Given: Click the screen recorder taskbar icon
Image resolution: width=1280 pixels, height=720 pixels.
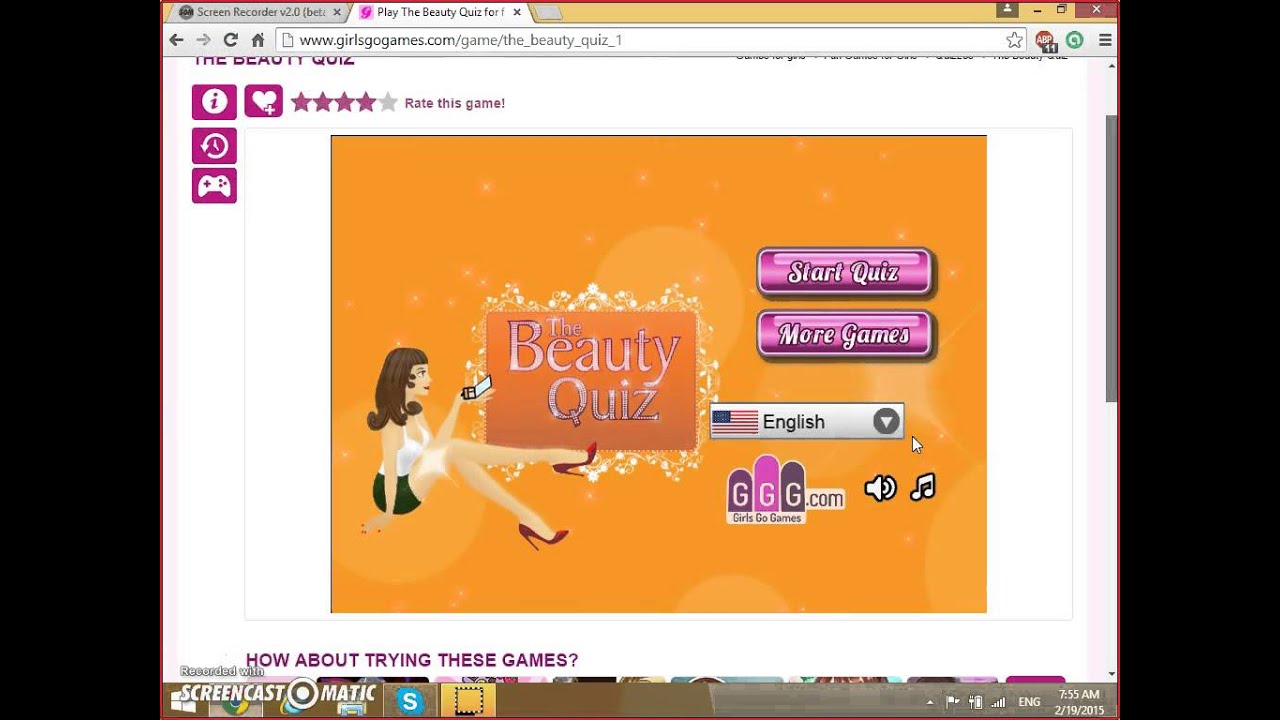Looking at the screenshot, I should pyautogui.click(x=469, y=701).
